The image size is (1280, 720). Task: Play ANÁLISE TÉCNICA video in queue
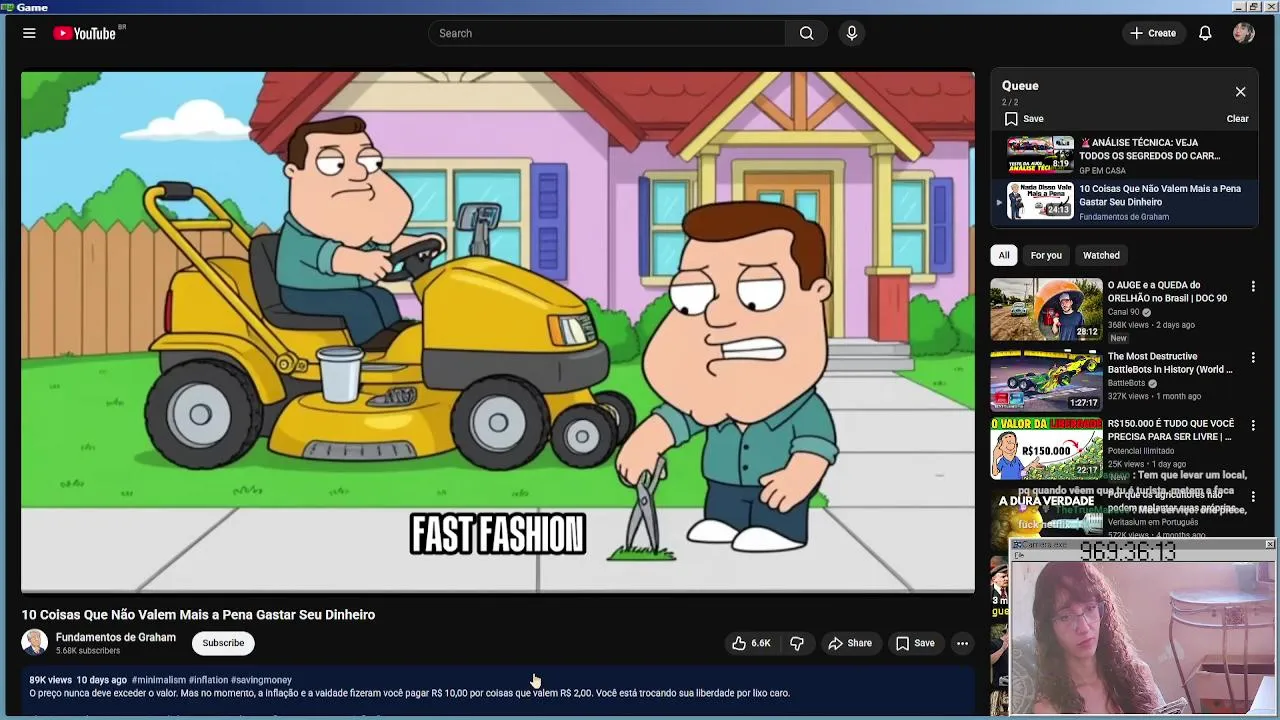1124,155
